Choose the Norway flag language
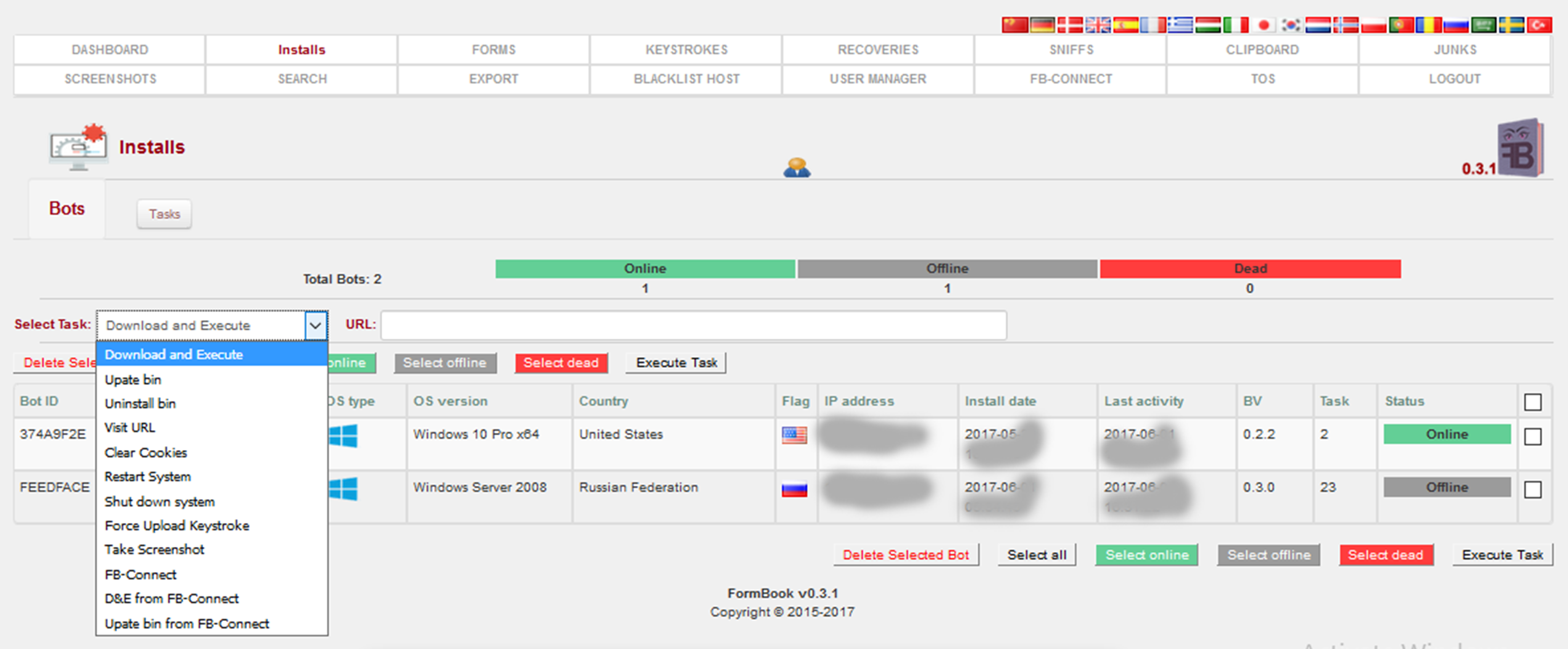 click(x=1346, y=25)
